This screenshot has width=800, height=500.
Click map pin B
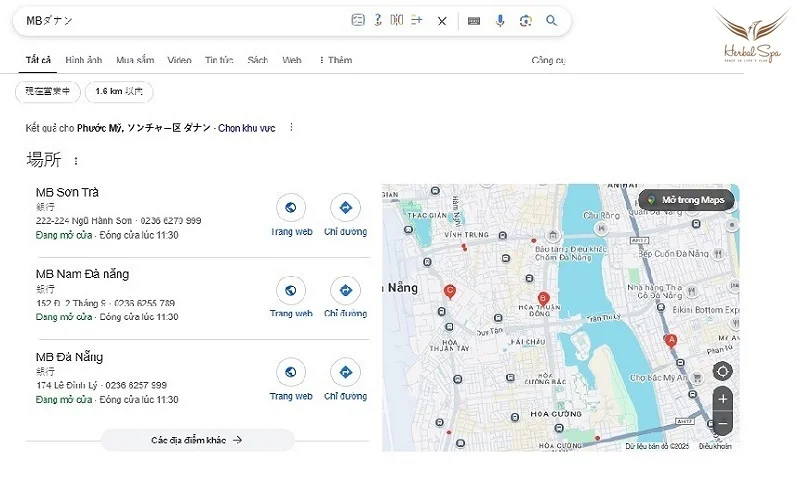click(x=543, y=298)
